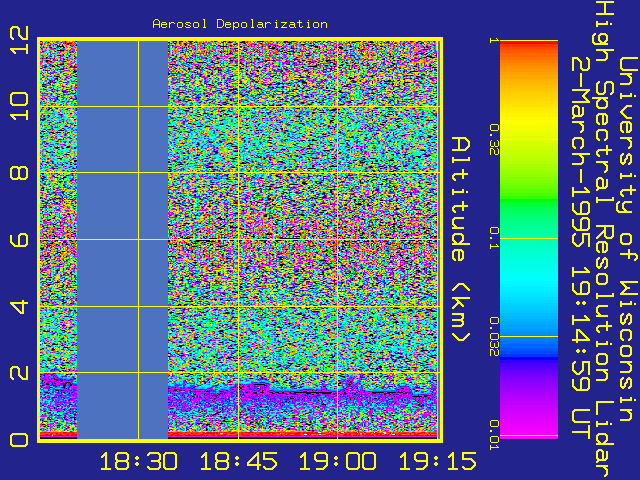Click the colorbar top label '1'
The width and height of the screenshot is (640, 480).
click(494, 40)
